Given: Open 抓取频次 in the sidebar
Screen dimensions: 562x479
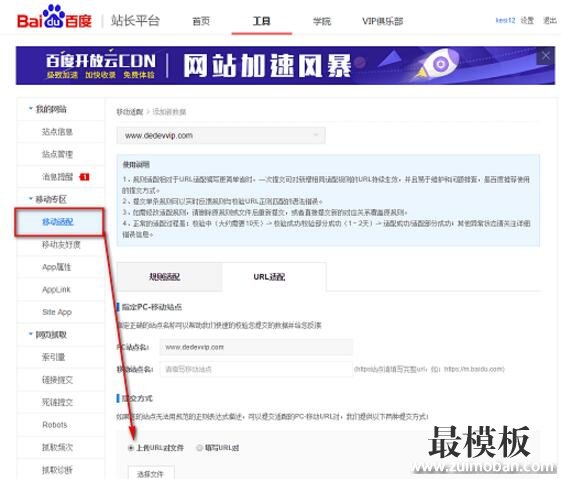Looking at the screenshot, I should (57, 447).
